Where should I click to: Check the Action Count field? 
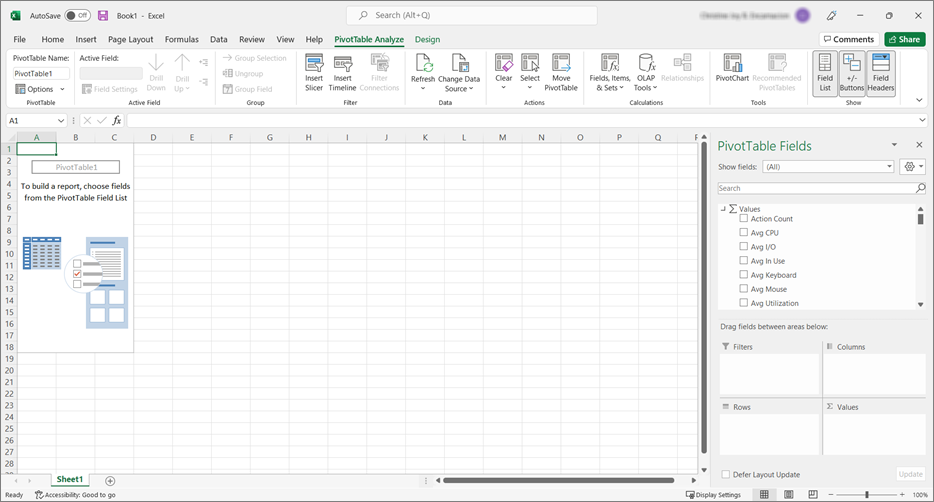click(x=743, y=219)
